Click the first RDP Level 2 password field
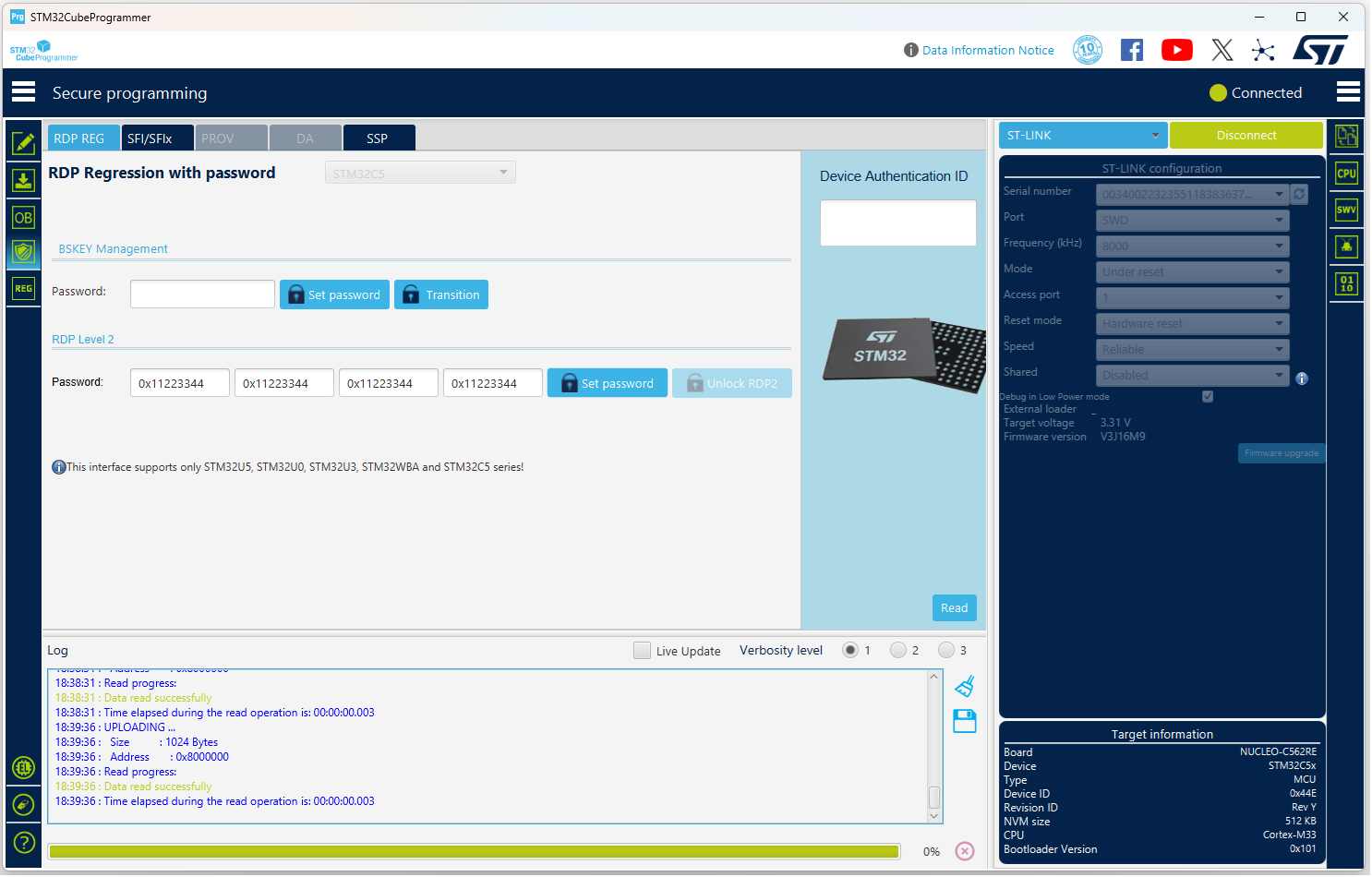 (180, 383)
